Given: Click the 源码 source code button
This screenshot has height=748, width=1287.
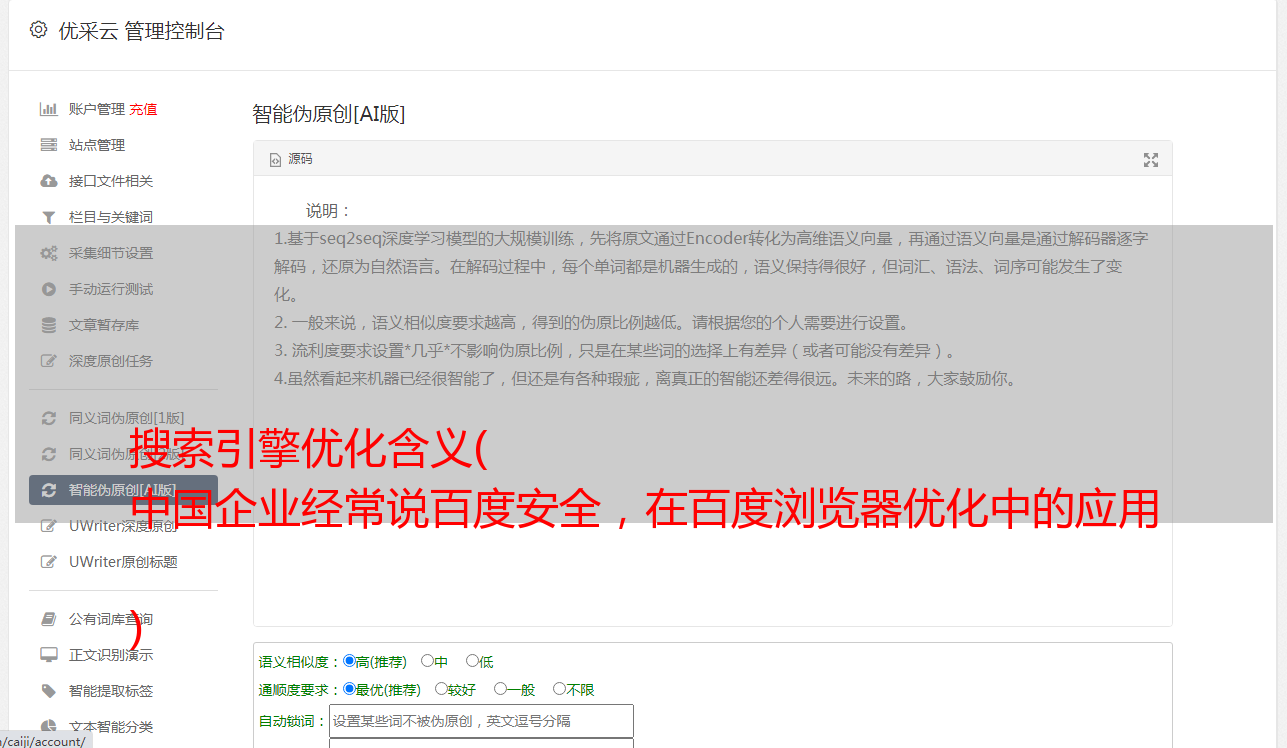Looking at the screenshot, I should pyautogui.click(x=291, y=159).
